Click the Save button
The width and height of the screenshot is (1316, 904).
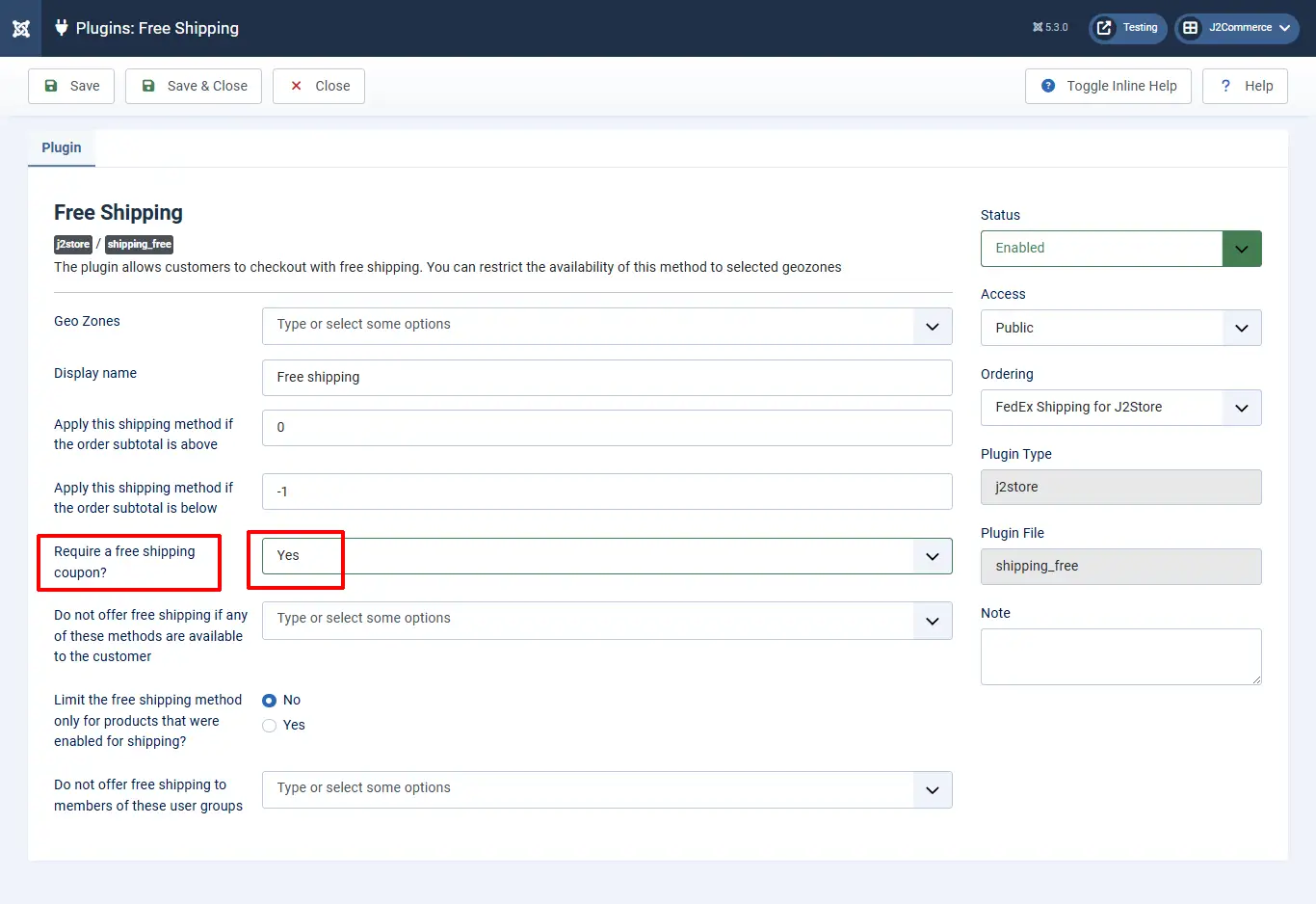coord(71,86)
